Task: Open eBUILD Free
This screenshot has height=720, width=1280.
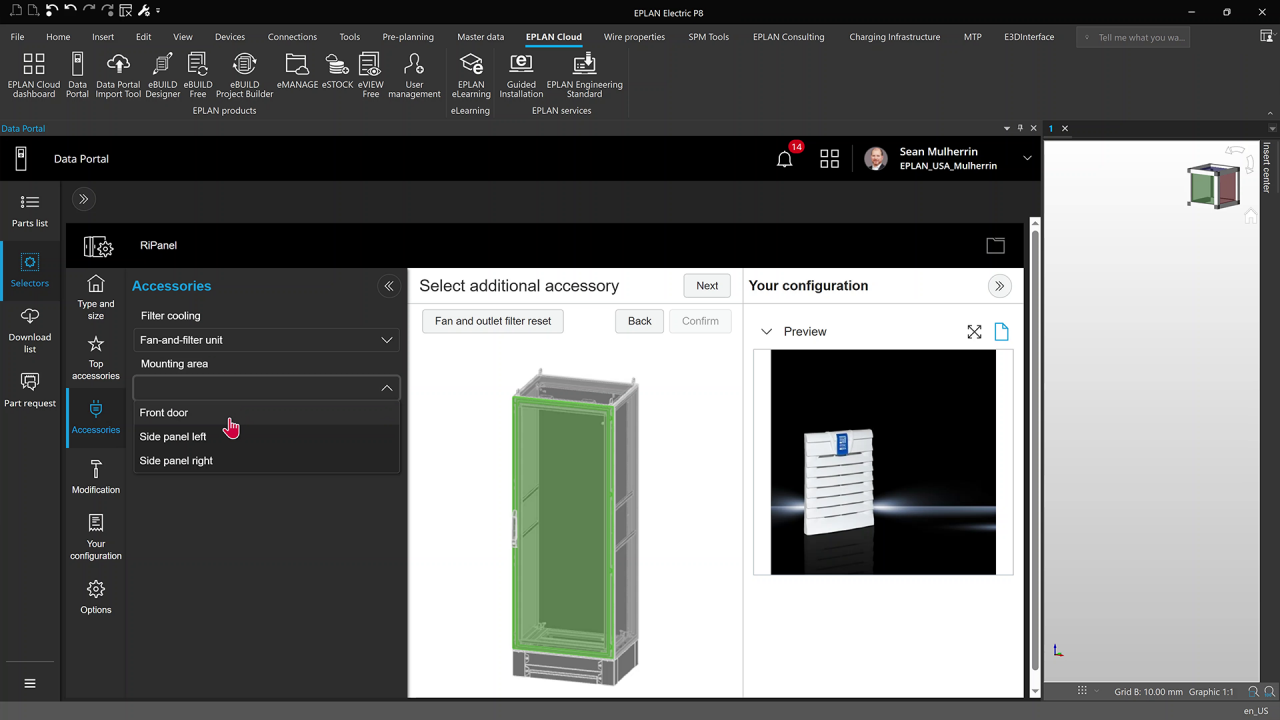Action: [198, 76]
